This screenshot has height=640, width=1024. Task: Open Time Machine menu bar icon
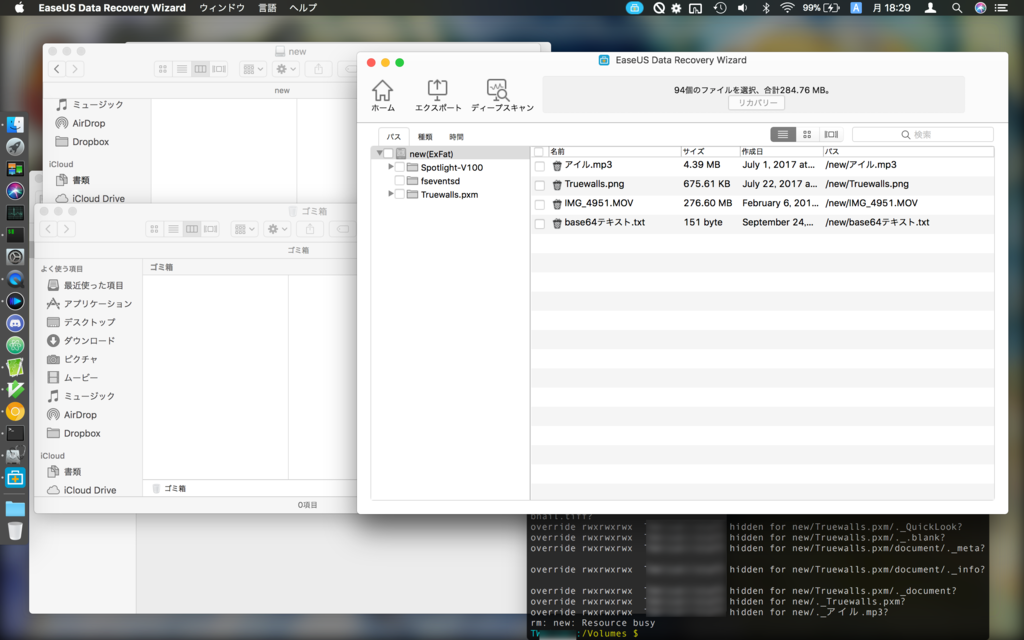tap(720, 8)
